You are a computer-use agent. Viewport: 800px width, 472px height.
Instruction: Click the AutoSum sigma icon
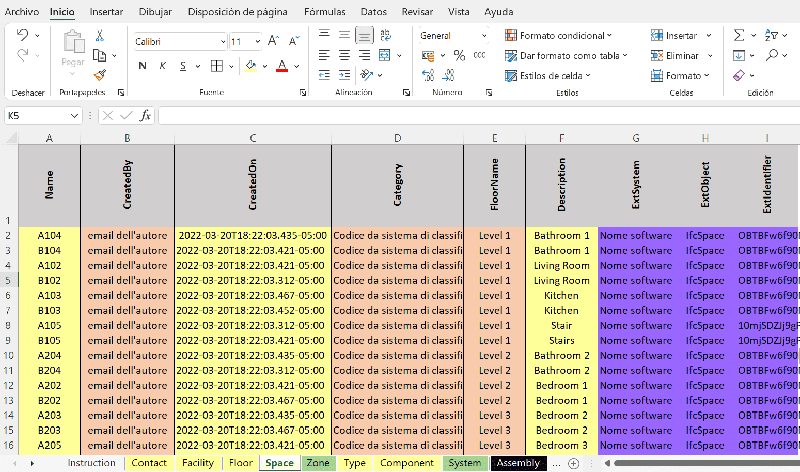(738, 35)
